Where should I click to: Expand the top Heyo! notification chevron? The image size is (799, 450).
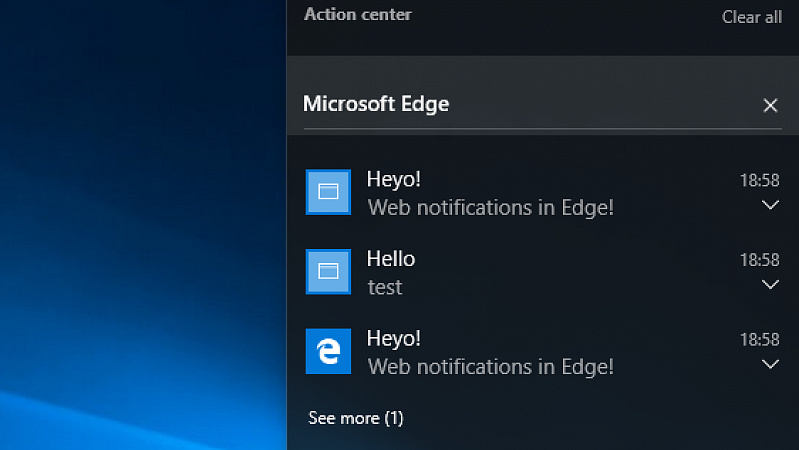point(770,205)
